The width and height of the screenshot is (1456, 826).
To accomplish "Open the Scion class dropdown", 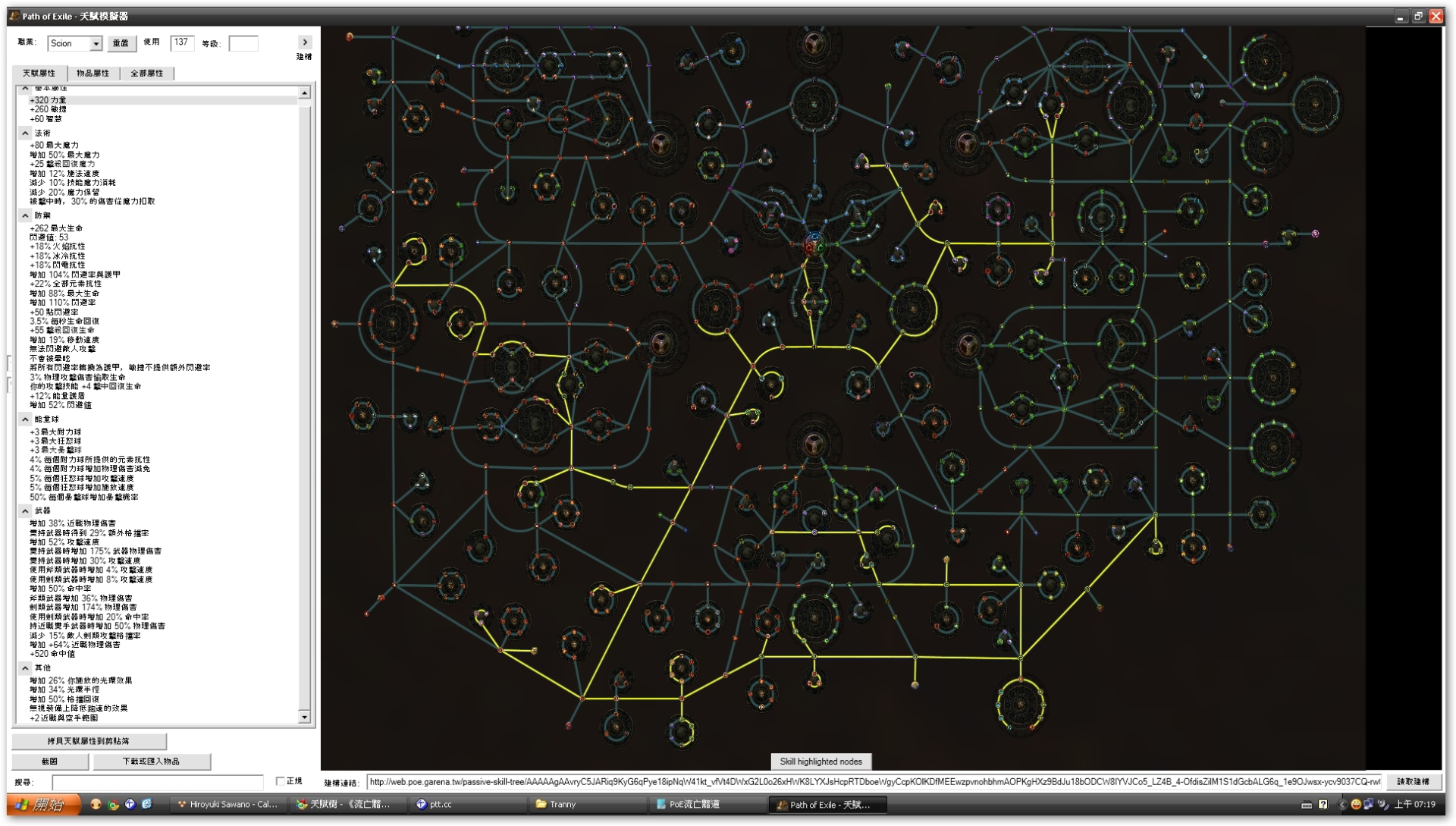I will 96,44.
